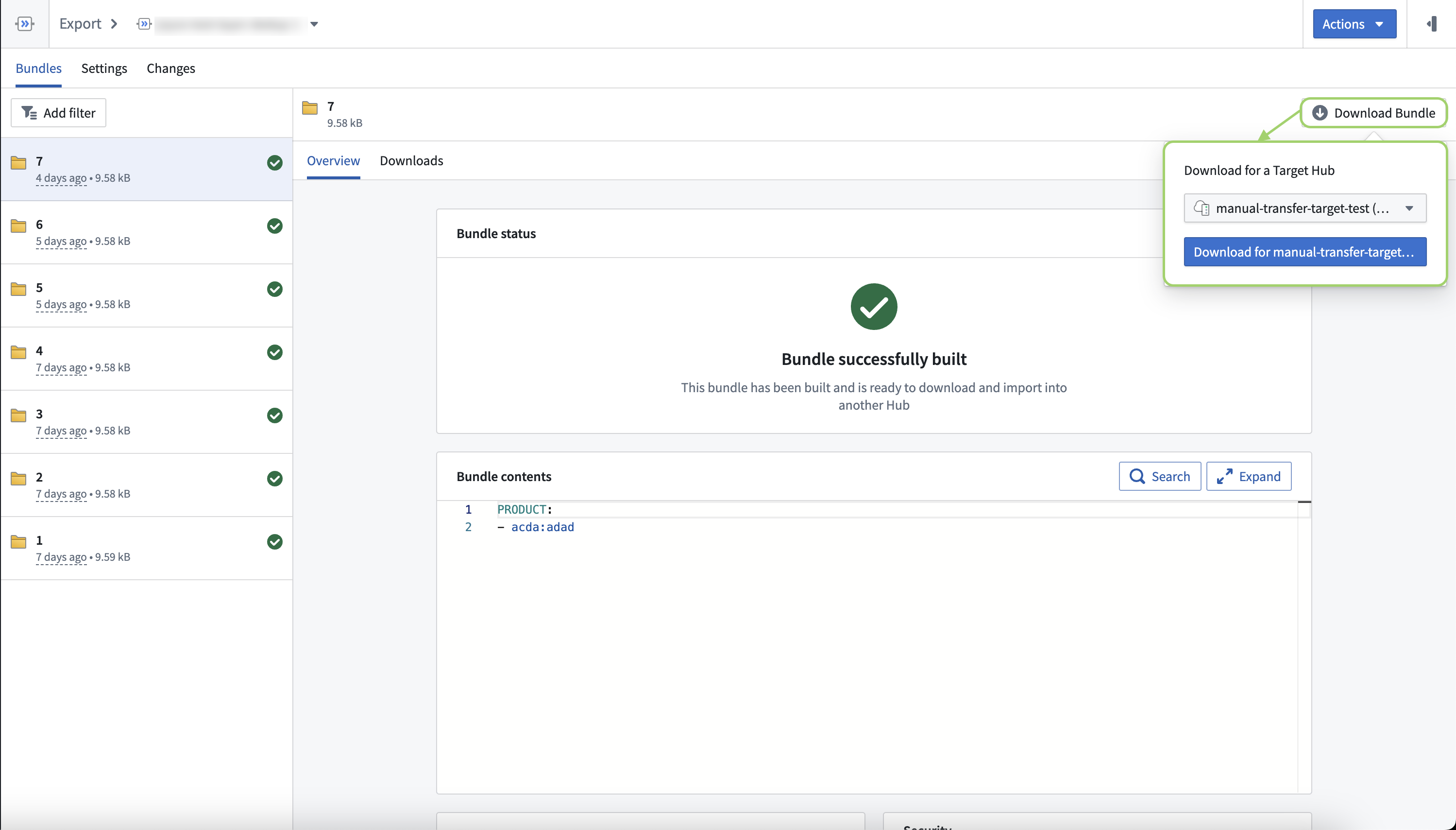Image resolution: width=1456 pixels, height=830 pixels.
Task: Click success check icon for bundle 2
Action: click(274, 479)
